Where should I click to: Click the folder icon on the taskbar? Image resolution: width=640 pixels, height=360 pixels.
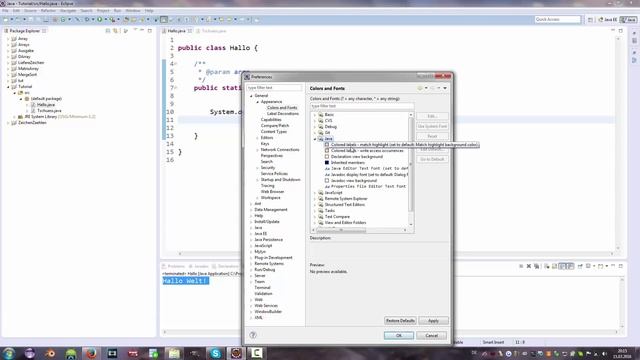pos(174,353)
